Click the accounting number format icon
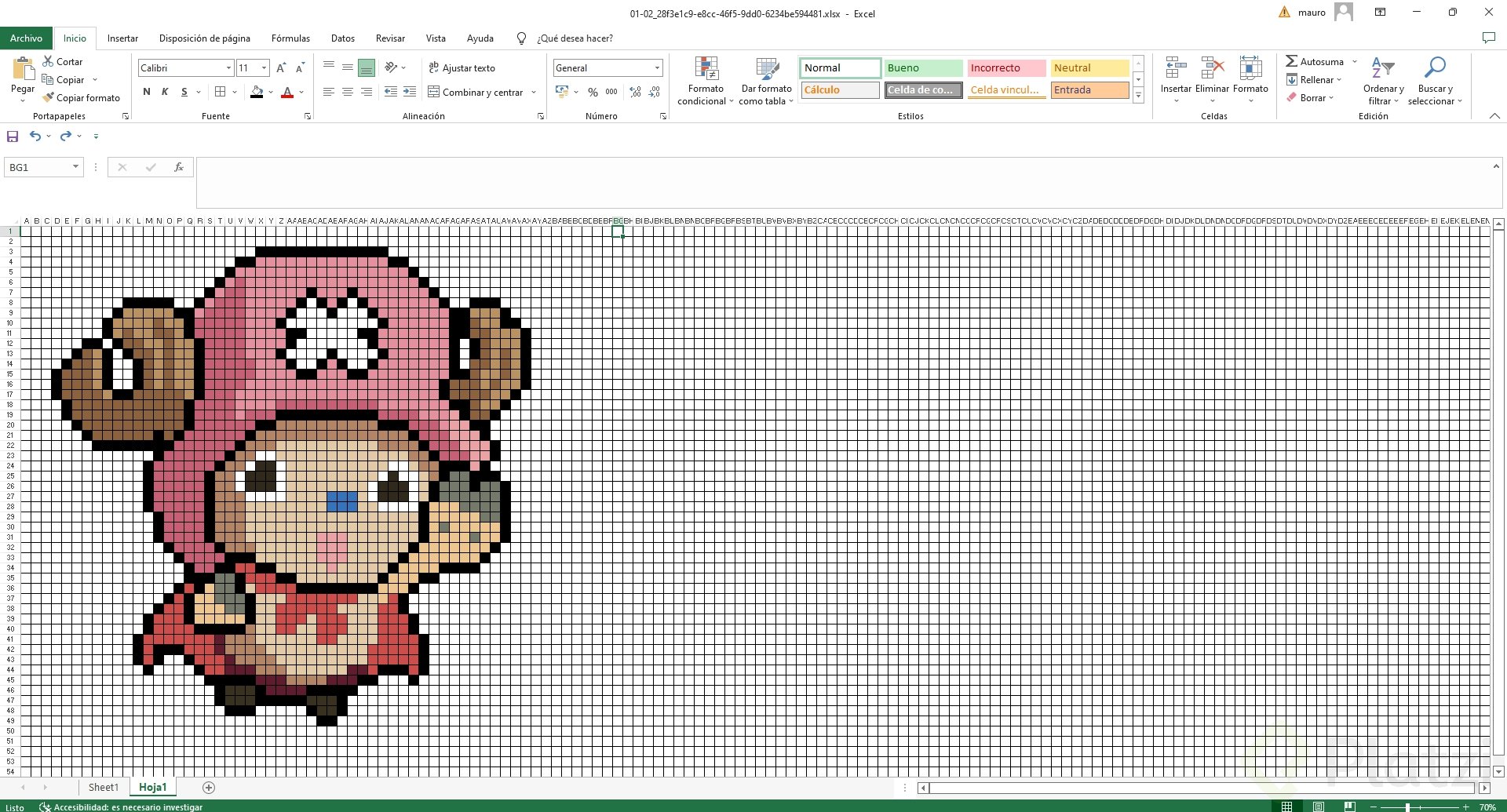 pyautogui.click(x=562, y=92)
